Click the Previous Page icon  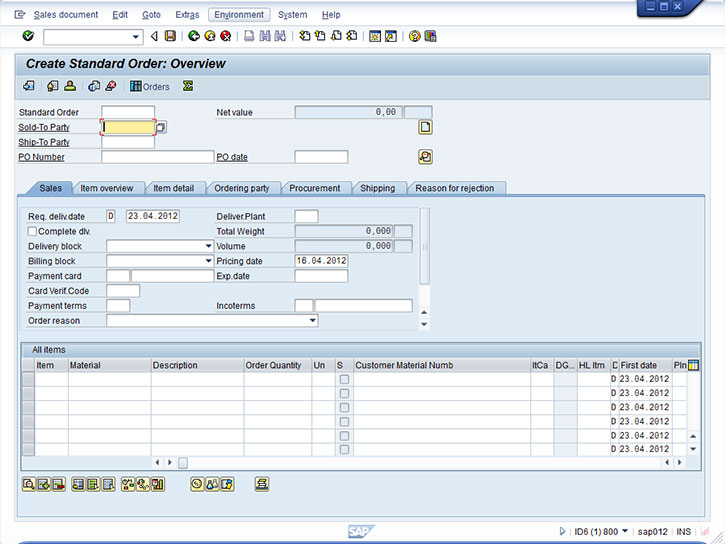tap(320, 36)
